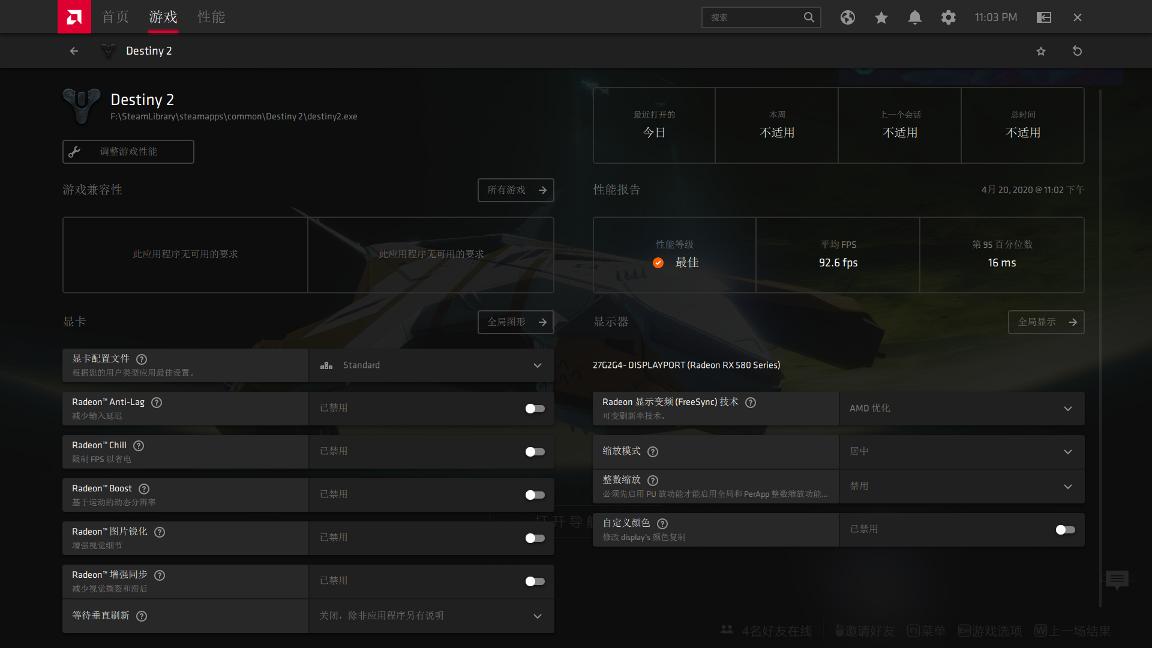Open the chat bubble icon near bottom right
This screenshot has width=1152, height=648.
click(x=1116, y=580)
